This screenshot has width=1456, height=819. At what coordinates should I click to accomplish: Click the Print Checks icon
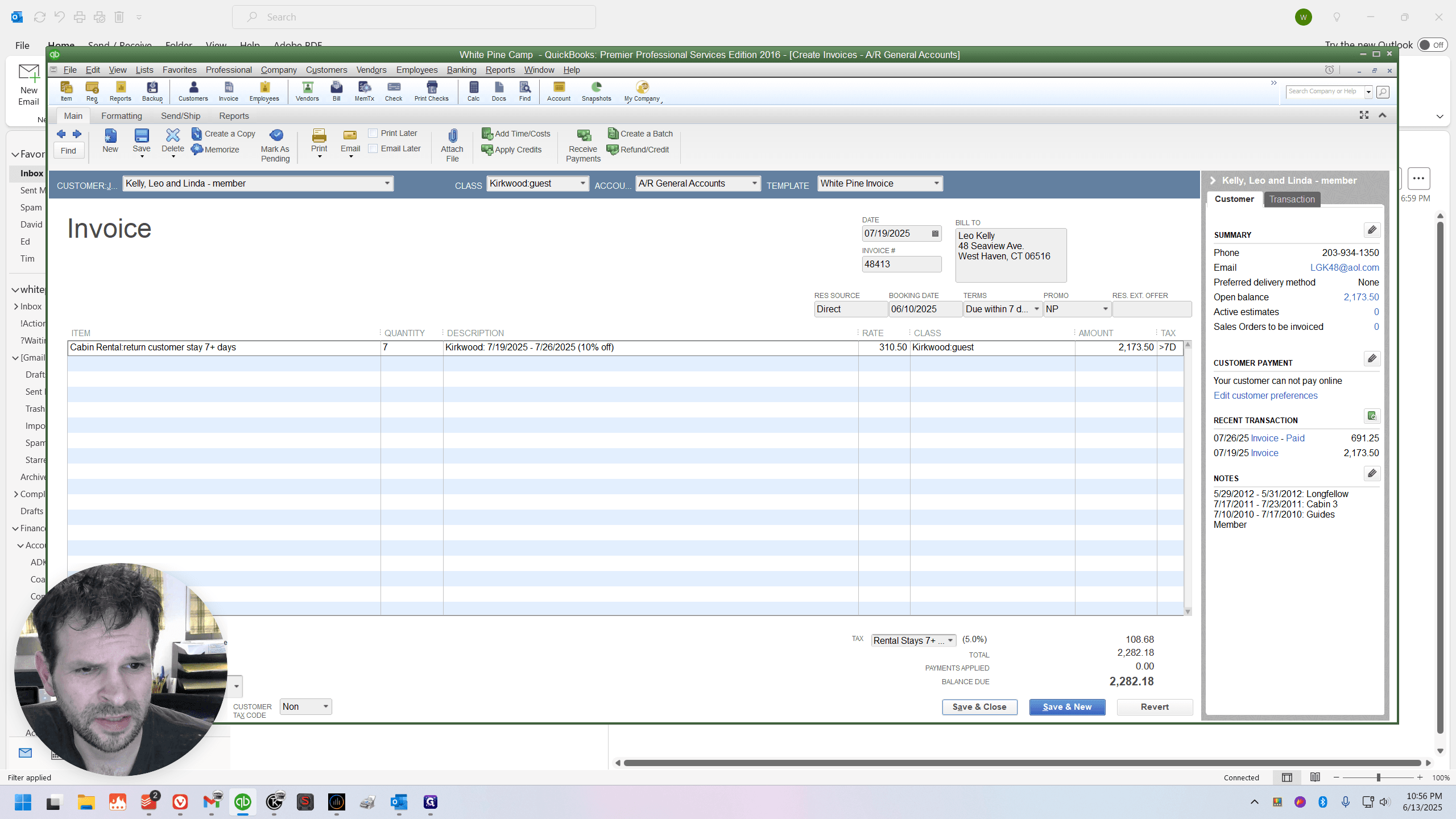[432, 91]
